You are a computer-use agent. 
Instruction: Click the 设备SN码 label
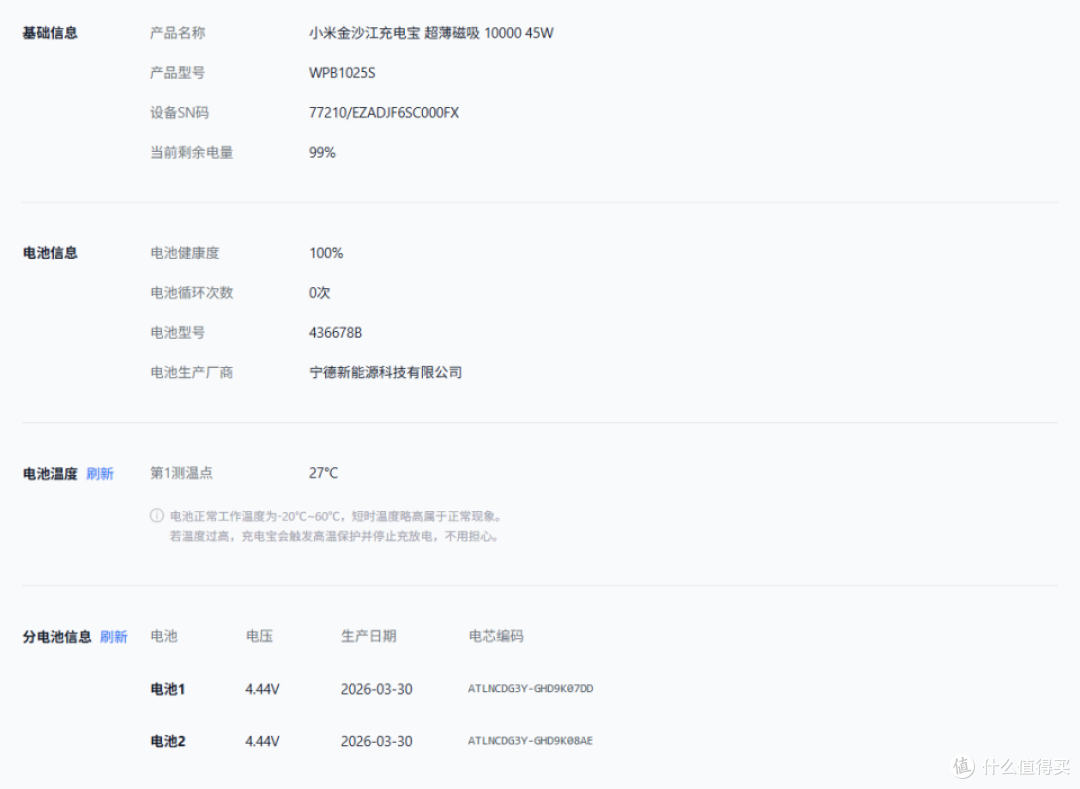[180, 113]
